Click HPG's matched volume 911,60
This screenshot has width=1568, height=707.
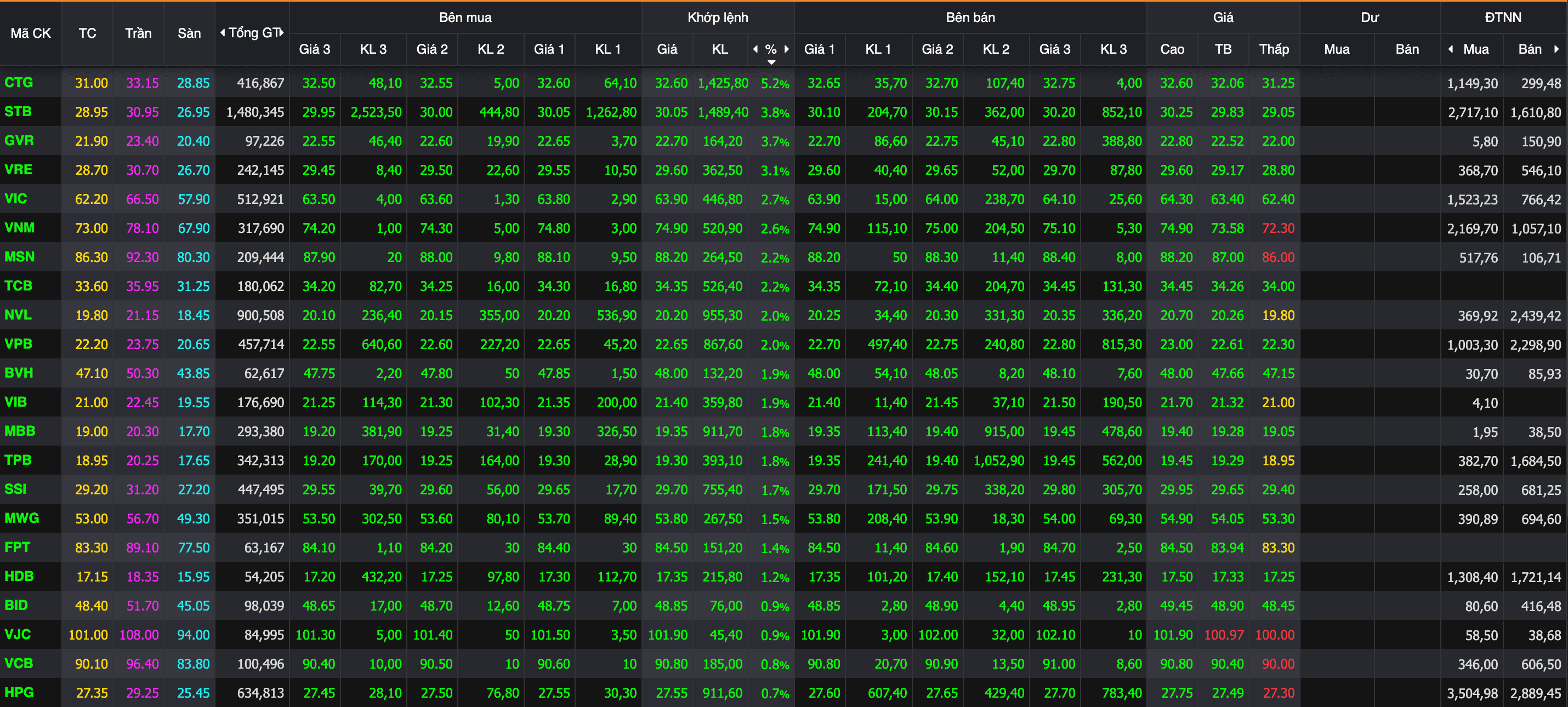[x=723, y=693]
